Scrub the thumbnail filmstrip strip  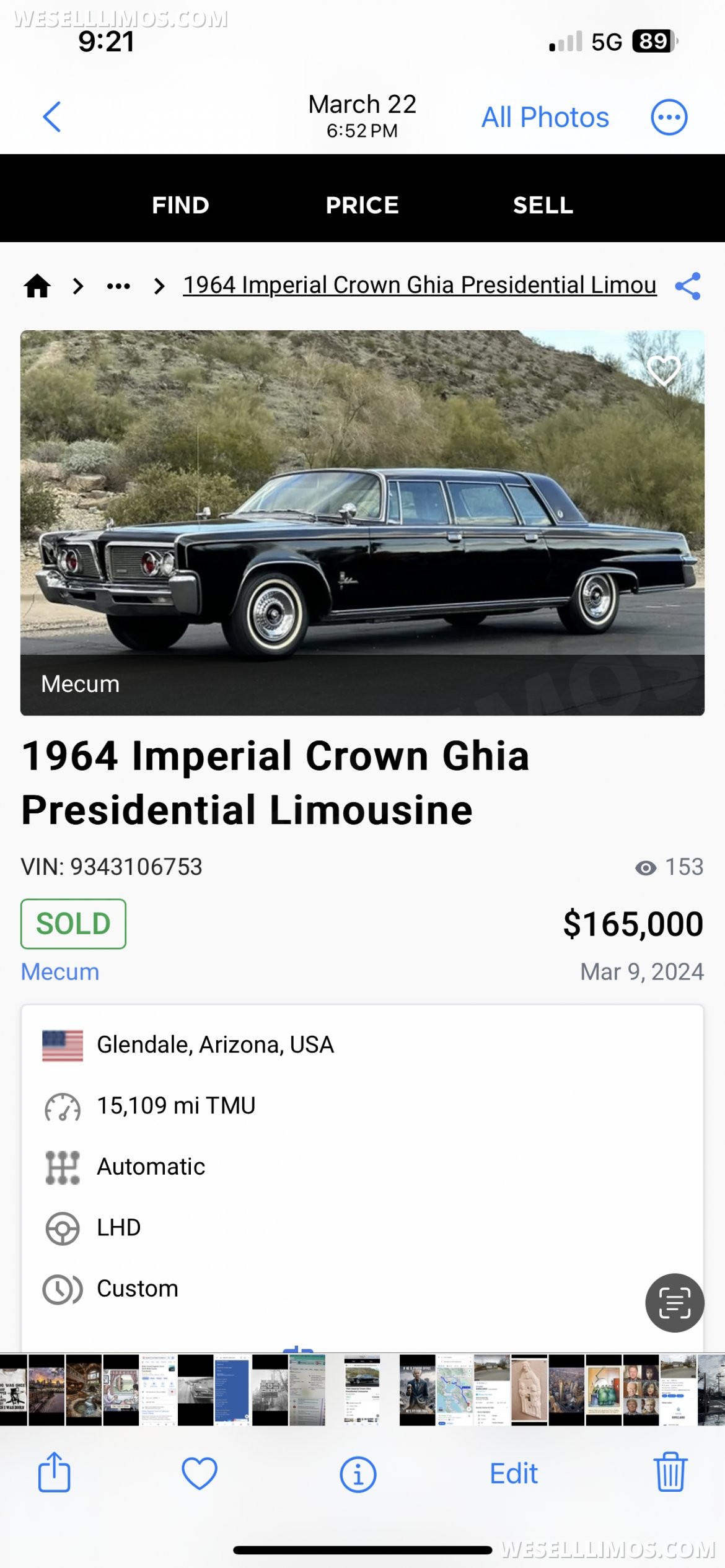click(362, 1388)
